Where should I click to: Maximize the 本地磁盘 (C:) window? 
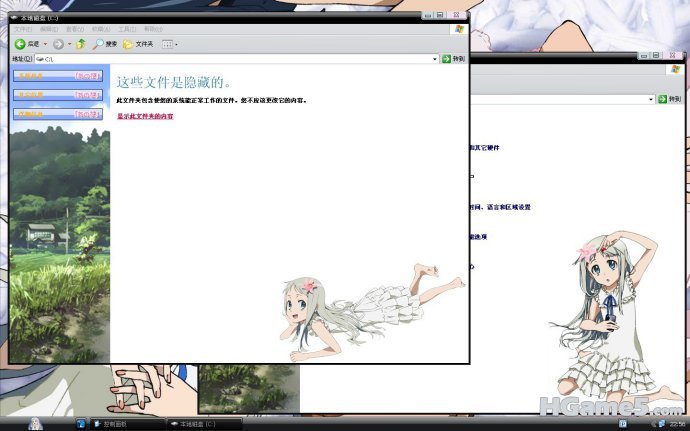[439, 15]
